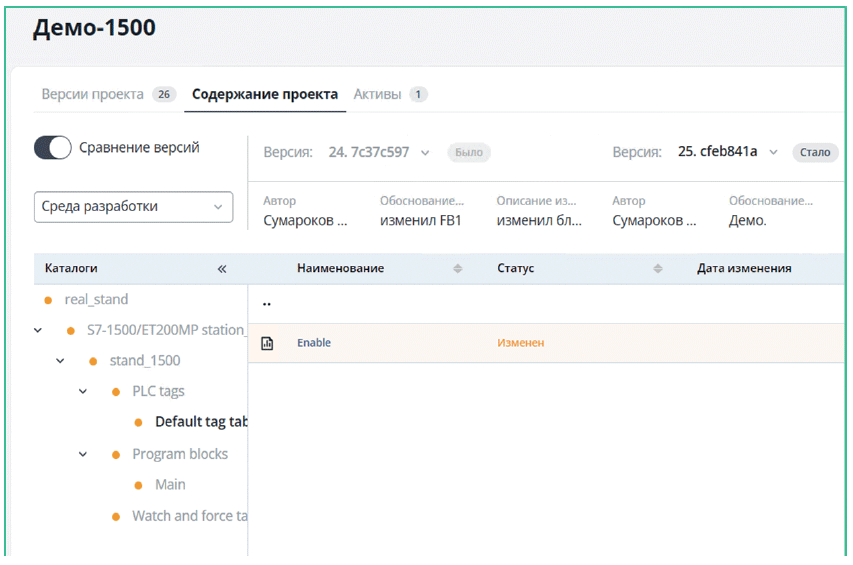Sort the Наименование column
The height and width of the screenshot is (565, 853).
click(458, 268)
